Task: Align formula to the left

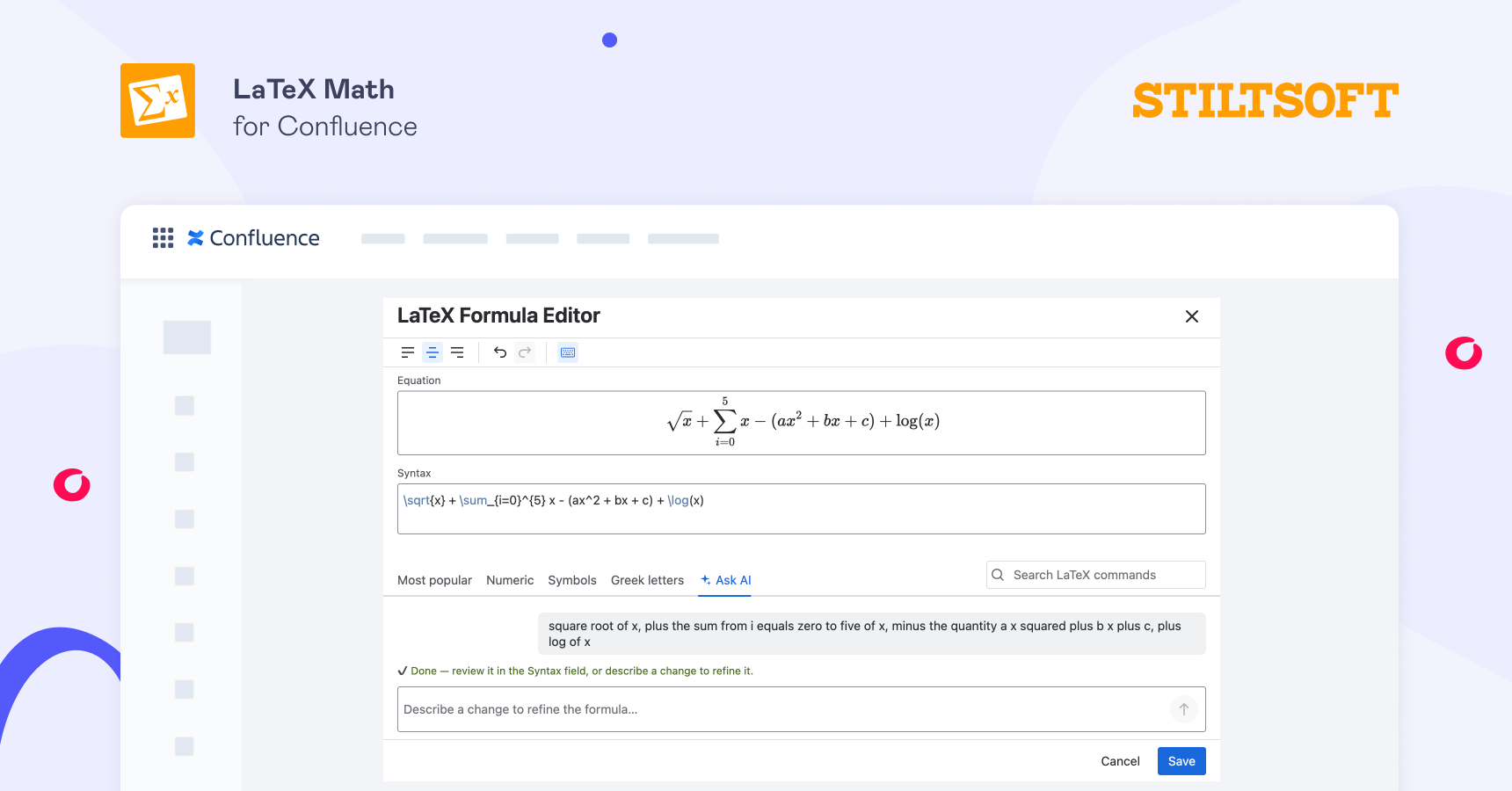Action: (408, 352)
